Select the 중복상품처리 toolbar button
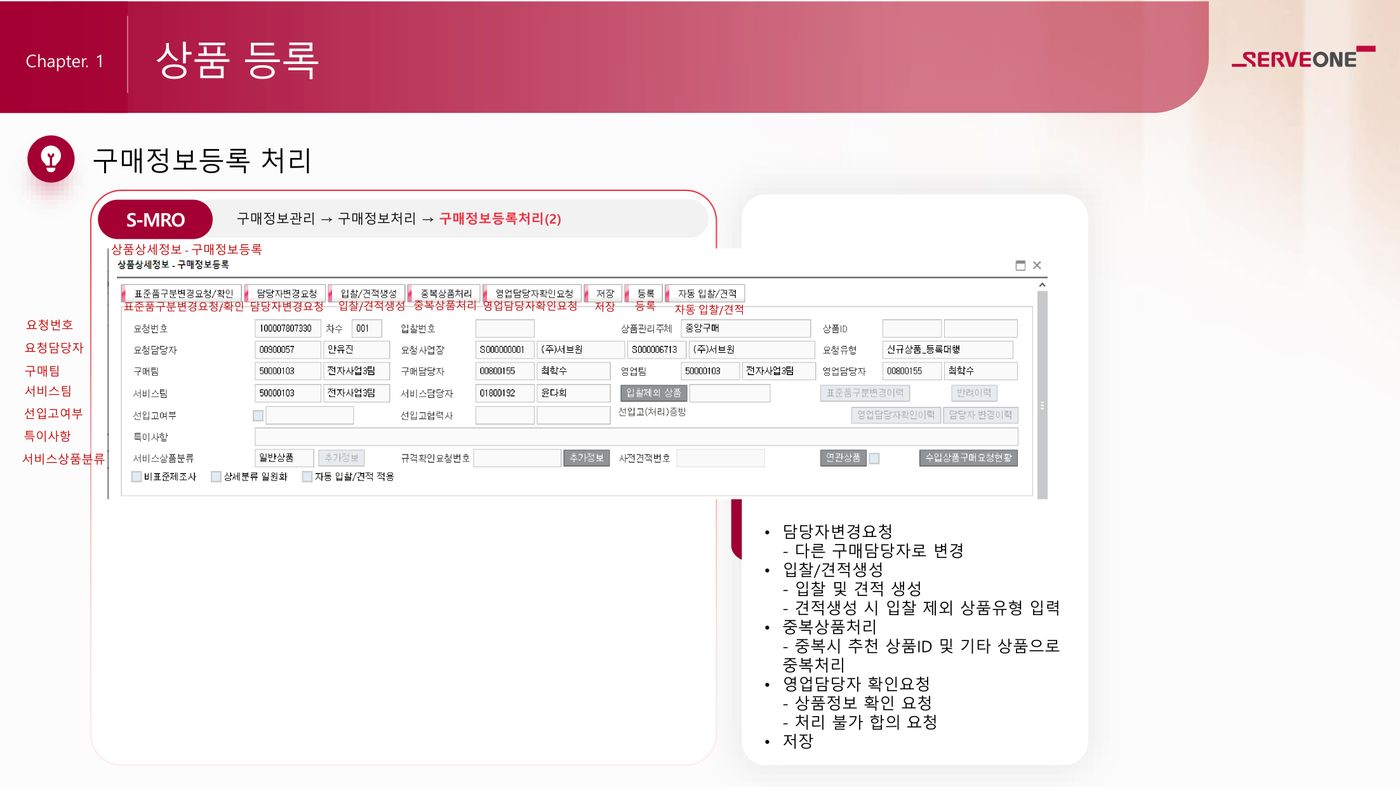This screenshot has width=1400, height=787. pos(446,294)
